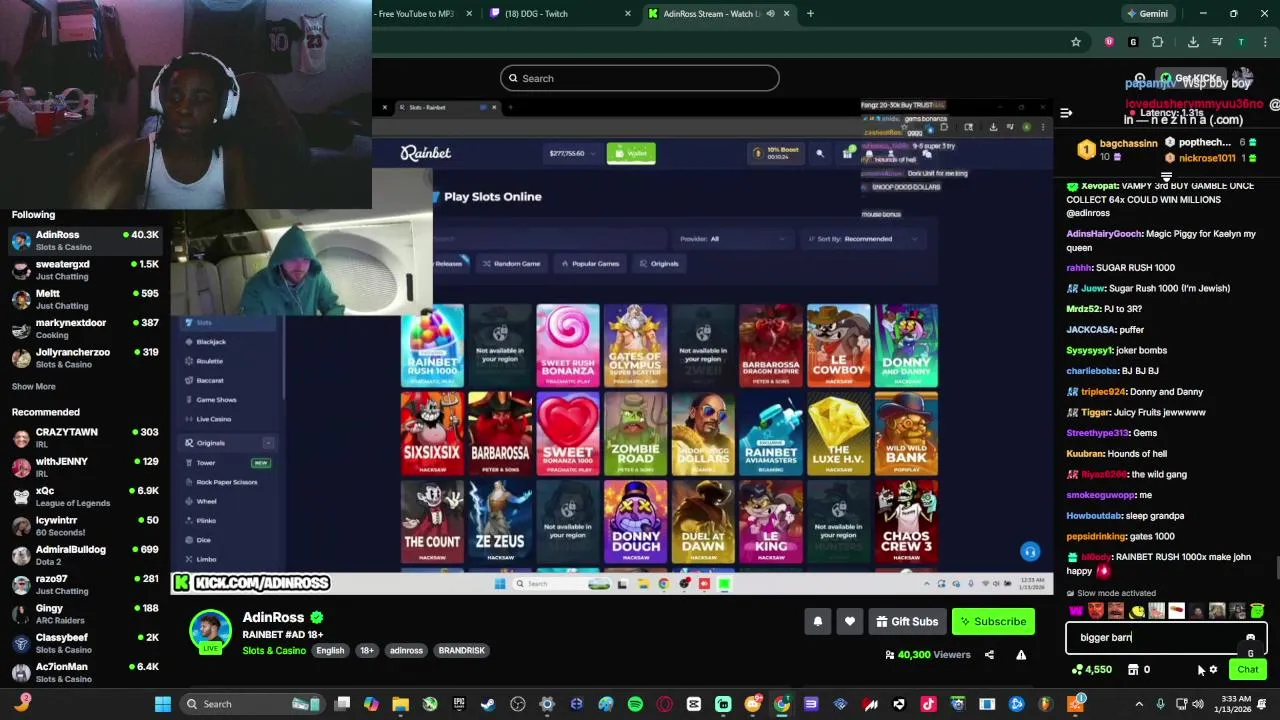
Task: Open the emote picker in chat input
Action: click(1250, 637)
